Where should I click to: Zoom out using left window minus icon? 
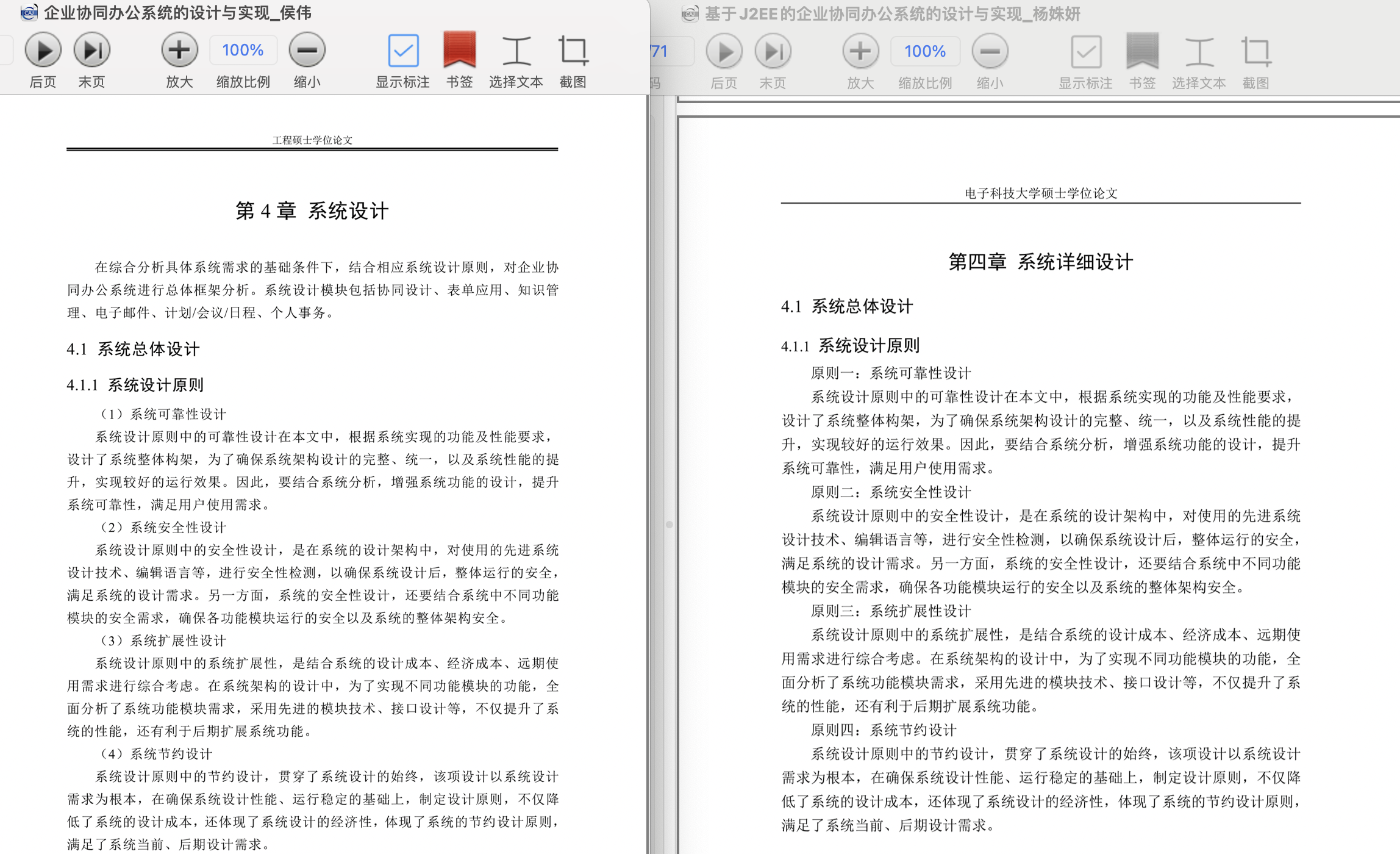[x=307, y=50]
